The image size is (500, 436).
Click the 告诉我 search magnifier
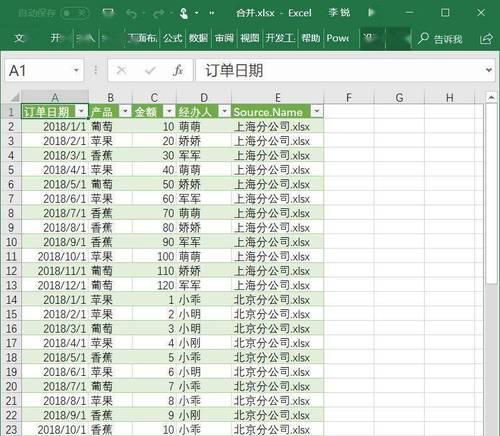click(423, 39)
